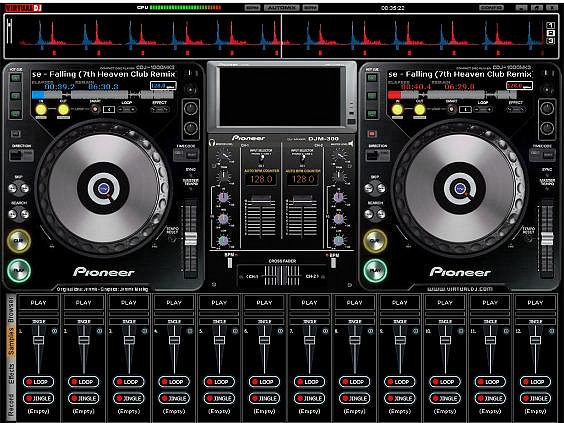Click the right deck 128.0 BPM display box
564x423 pixels.
[519, 86]
